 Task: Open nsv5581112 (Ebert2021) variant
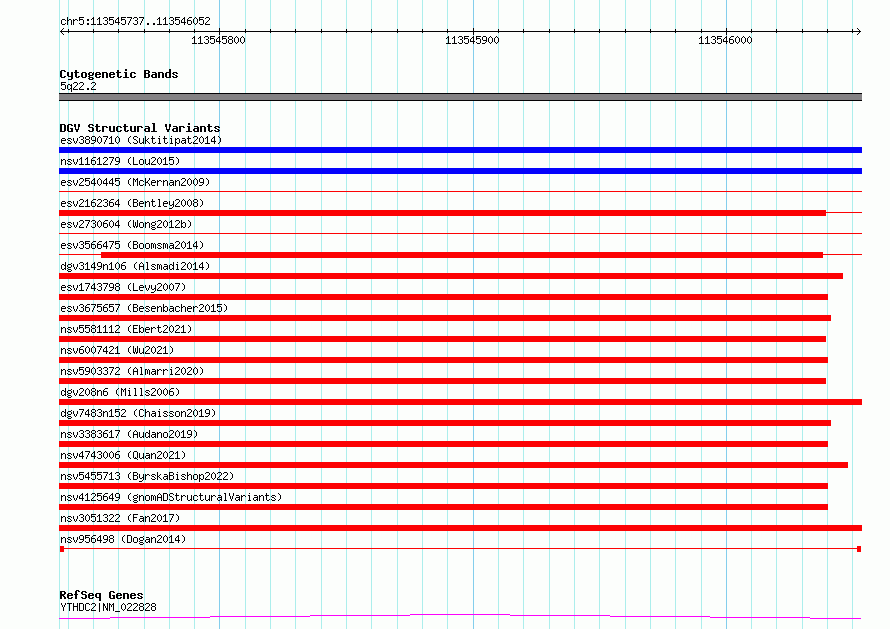(x=126, y=329)
